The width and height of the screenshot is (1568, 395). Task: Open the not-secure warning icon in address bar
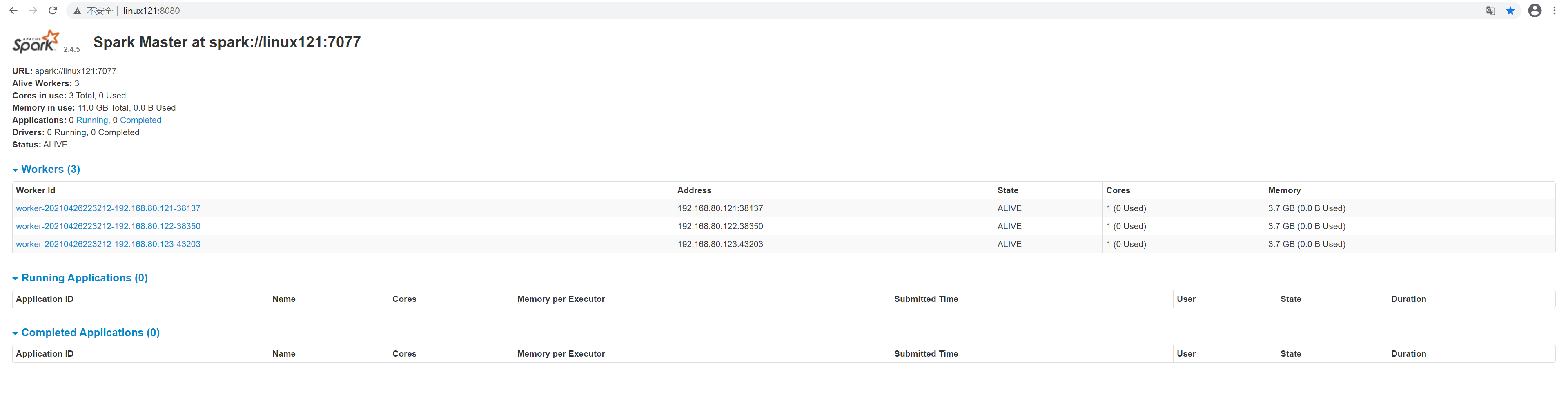click(x=77, y=11)
